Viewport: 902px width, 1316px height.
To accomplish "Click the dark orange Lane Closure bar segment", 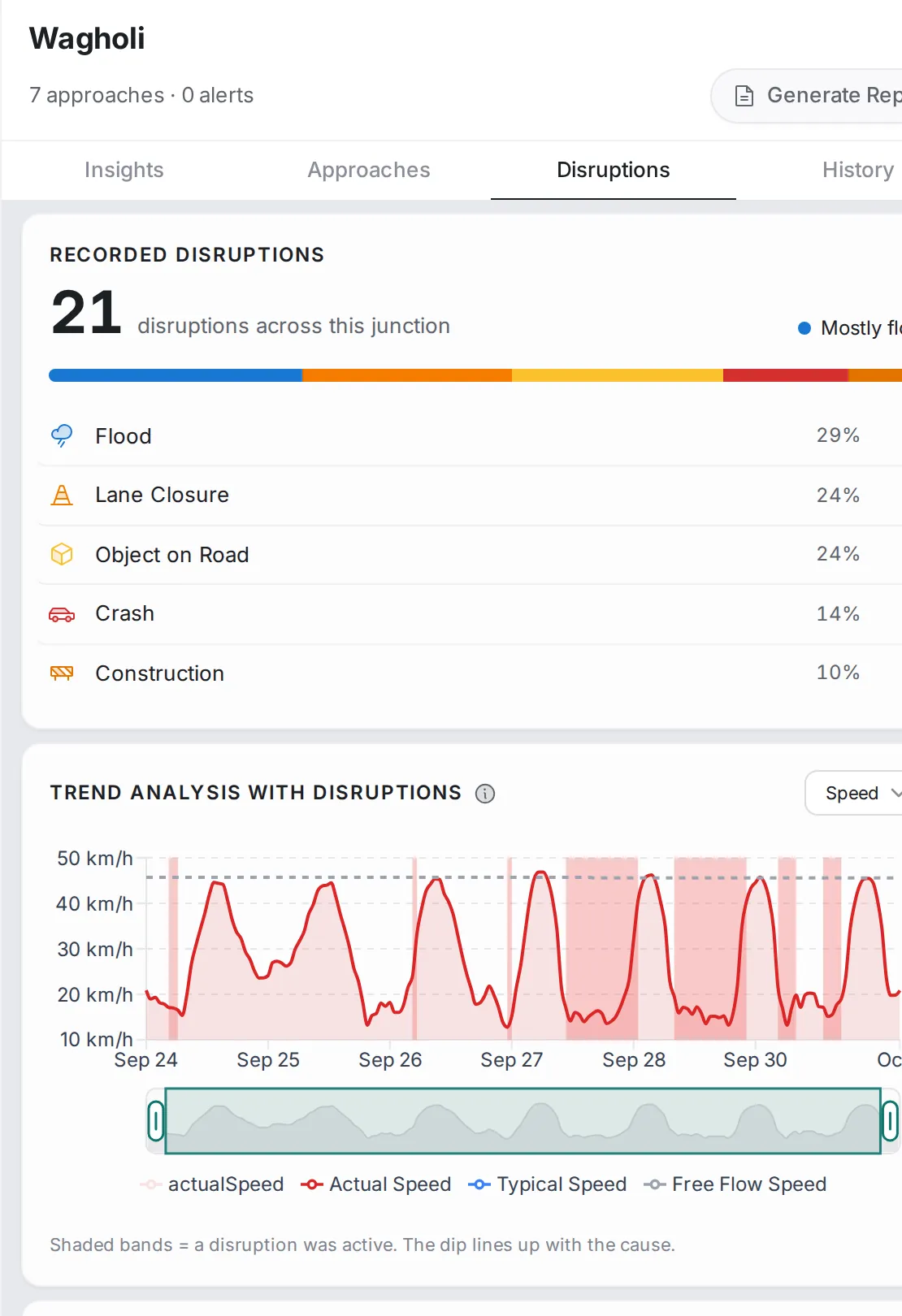I will 407,375.
